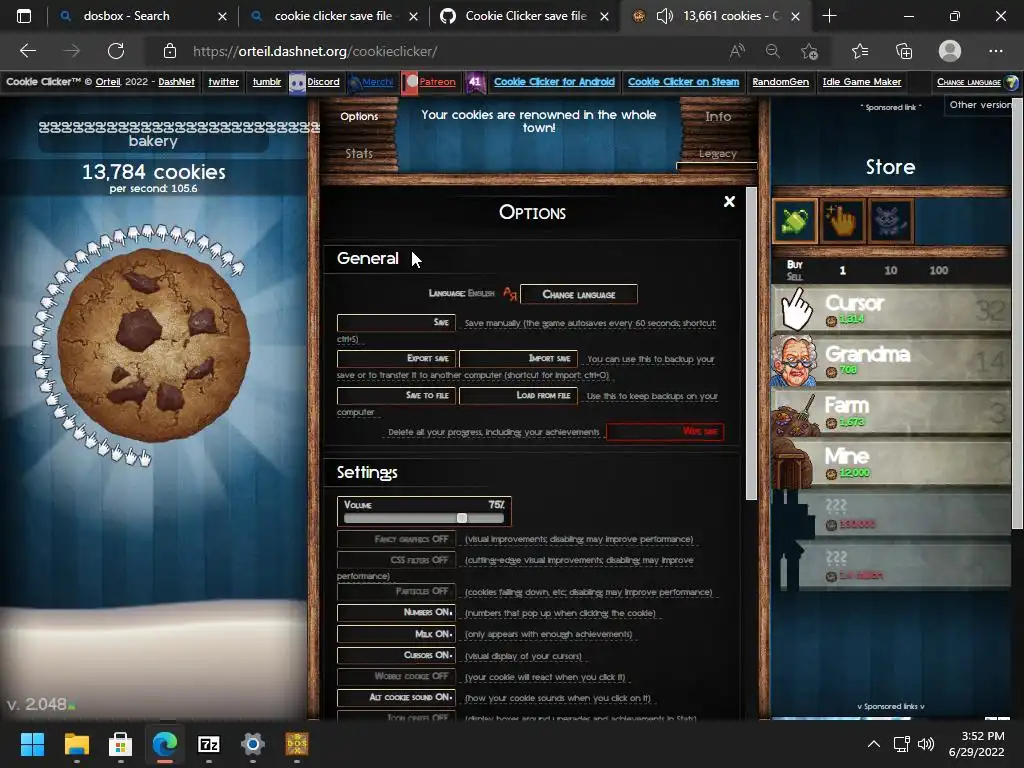The image size is (1024, 768).
Task: View site information lock icon
Action: pyautogui.click(x=170, y=51)
